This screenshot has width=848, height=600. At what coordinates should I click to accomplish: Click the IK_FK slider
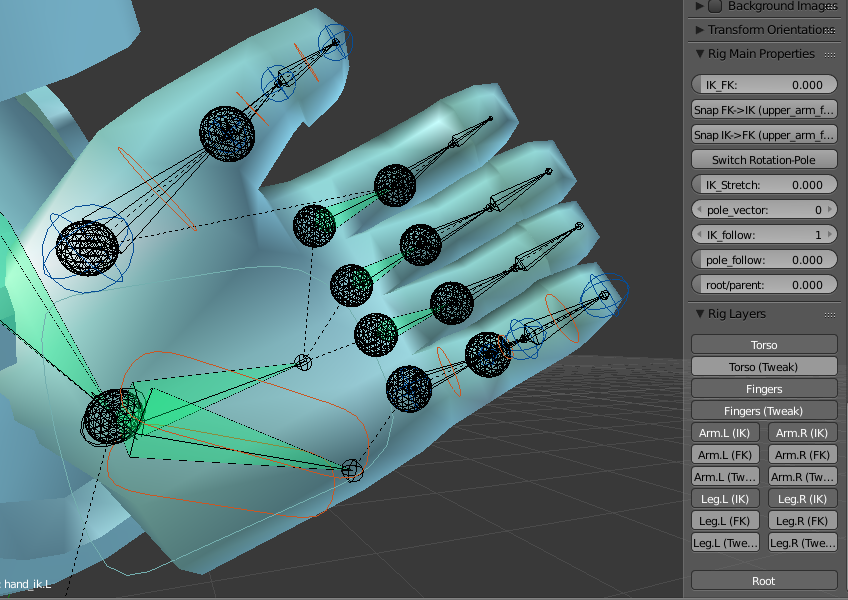click(x=764, y=85)
